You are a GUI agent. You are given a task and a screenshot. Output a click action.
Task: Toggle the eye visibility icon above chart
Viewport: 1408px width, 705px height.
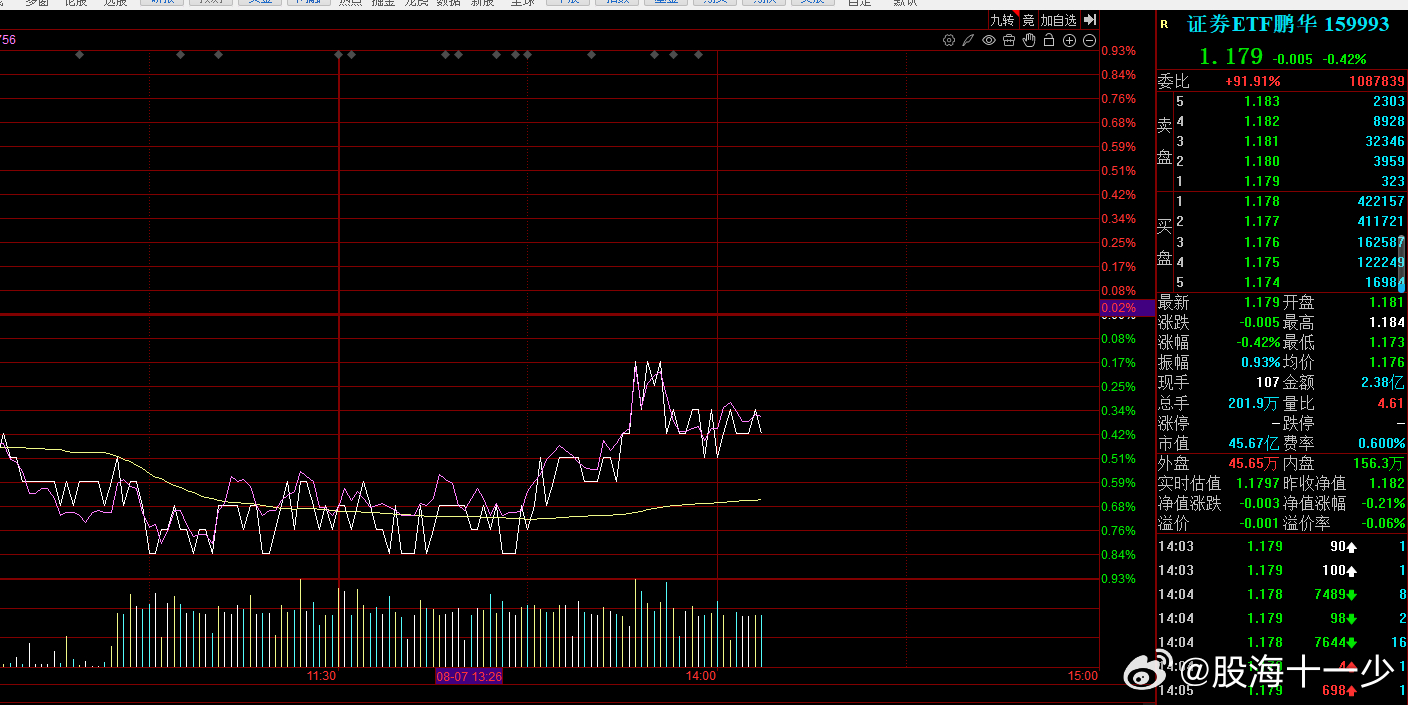[988, 40]
